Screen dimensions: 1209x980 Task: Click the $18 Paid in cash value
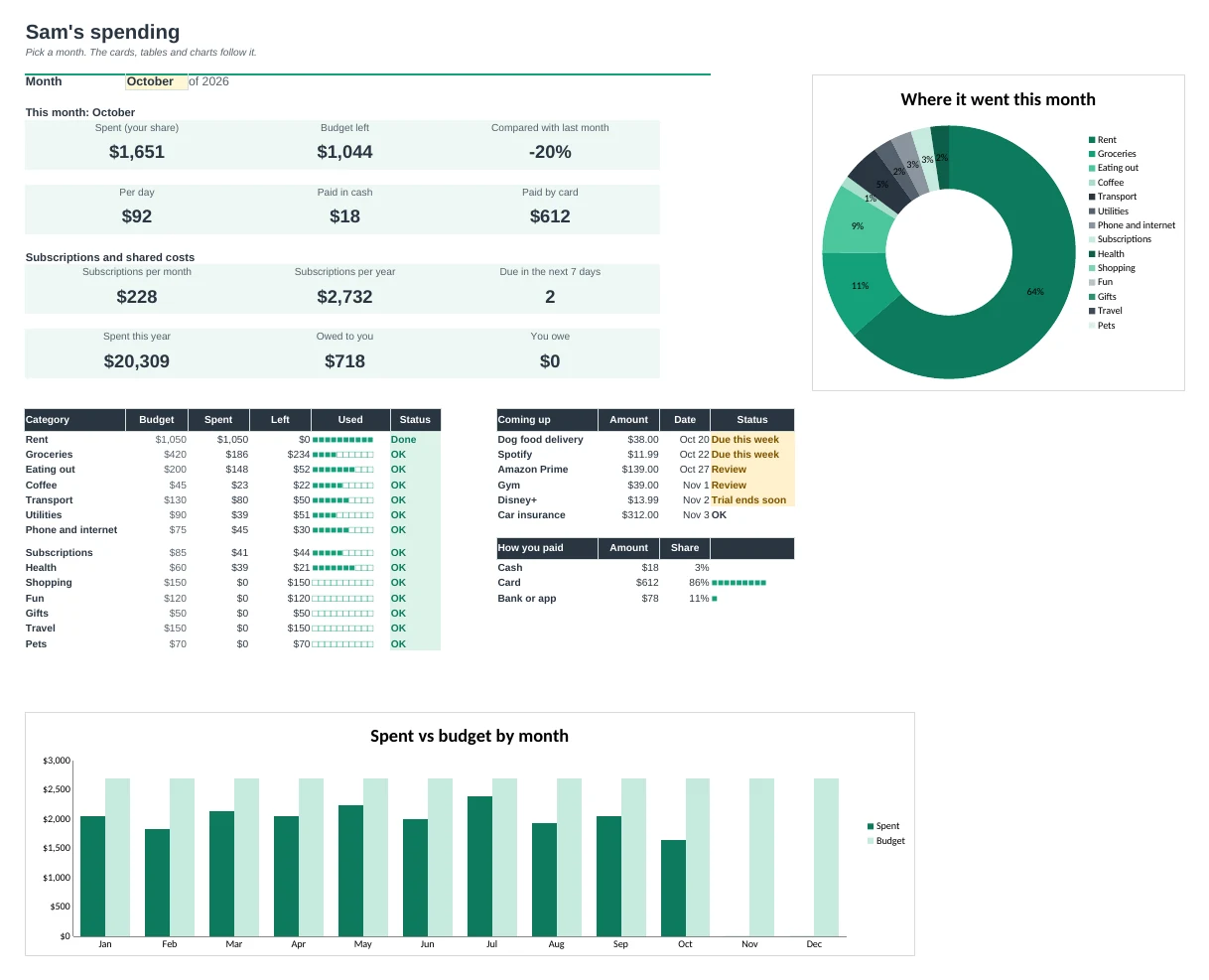click(x=344, y=216)
